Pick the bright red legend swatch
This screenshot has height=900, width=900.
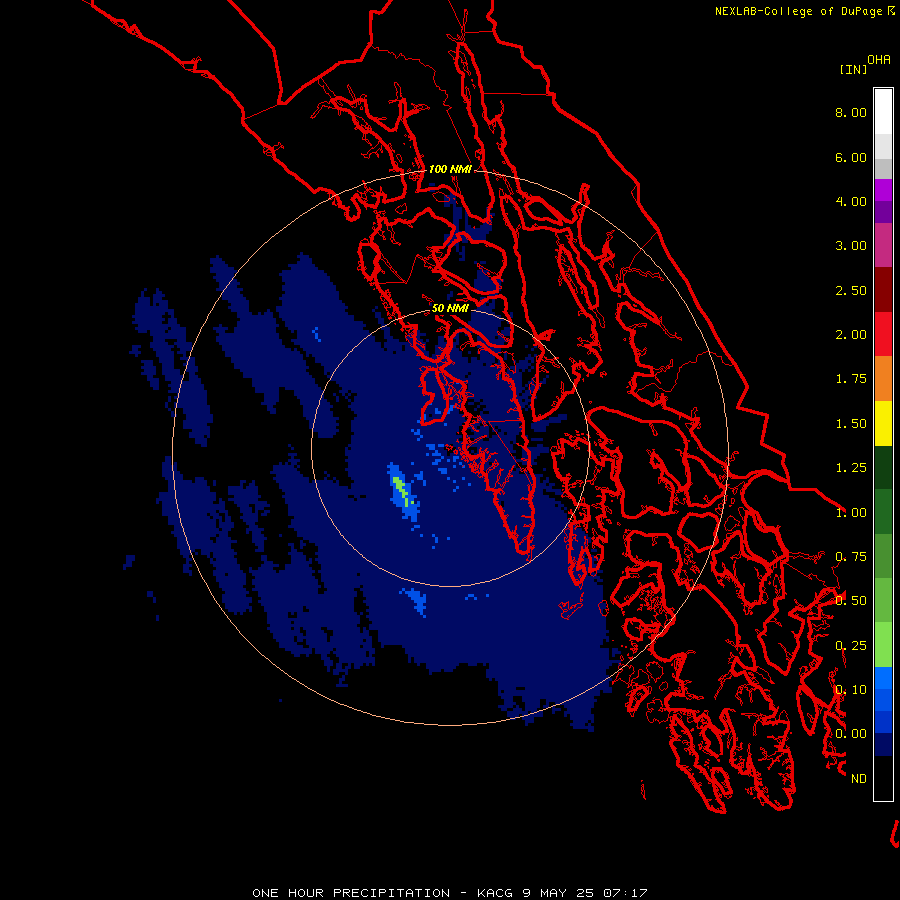pyautogui.click(x=883, y=334)
